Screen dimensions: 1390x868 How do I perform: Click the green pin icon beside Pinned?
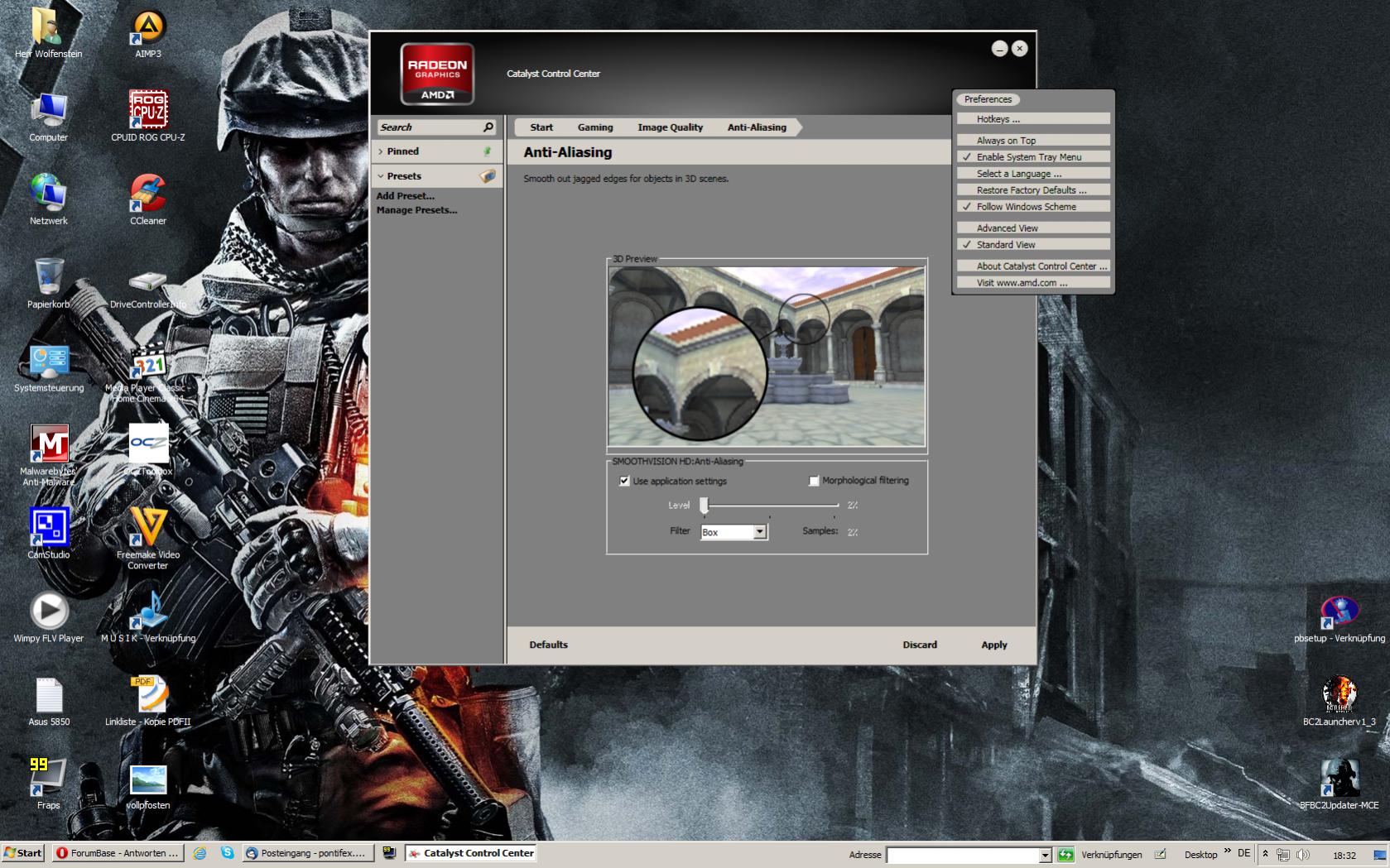tap(488, 151)
